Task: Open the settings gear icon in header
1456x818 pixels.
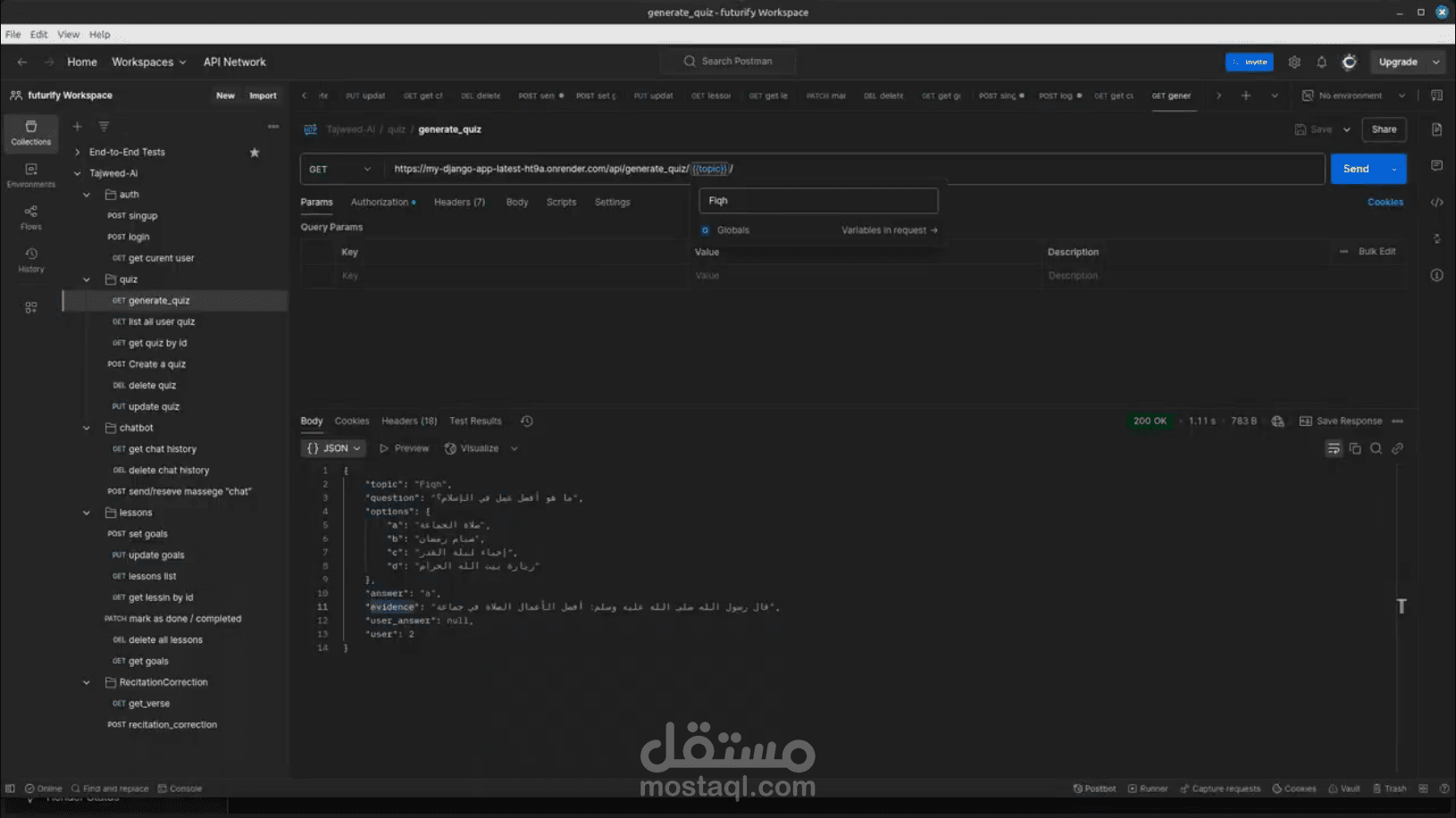Action: 1294,63
